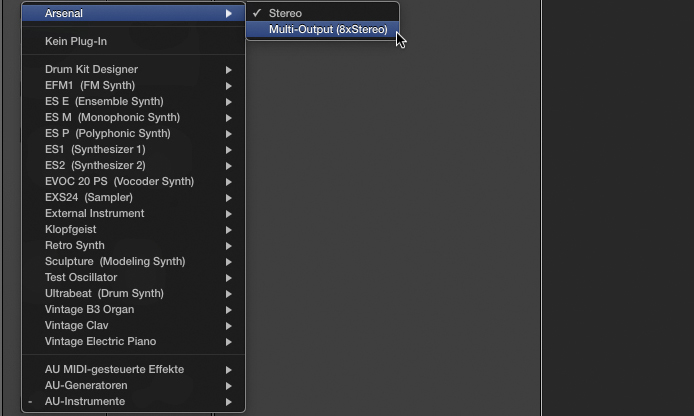Select EXS24 (Sampler)

[x=133, y=197]
